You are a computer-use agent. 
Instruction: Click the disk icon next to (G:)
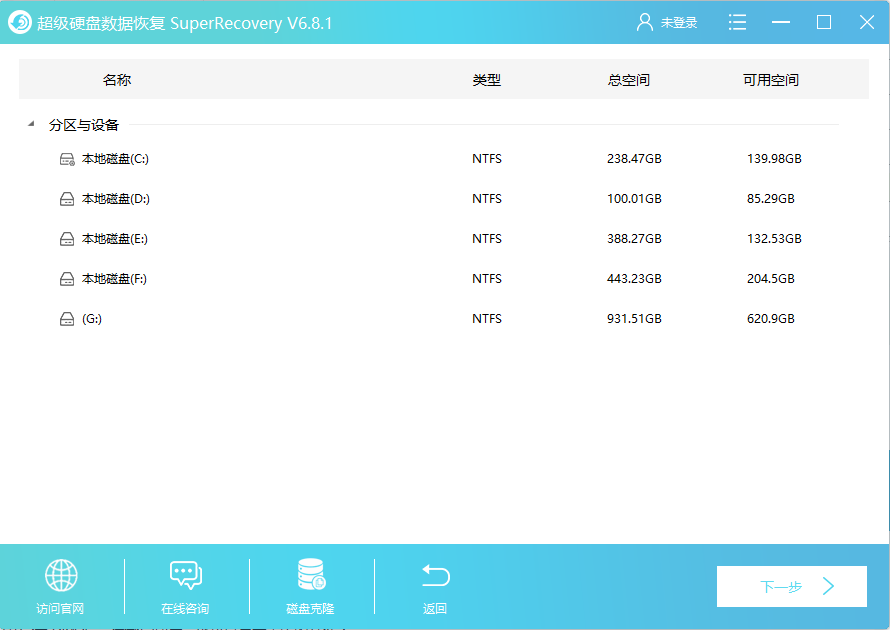click(64, 318)
